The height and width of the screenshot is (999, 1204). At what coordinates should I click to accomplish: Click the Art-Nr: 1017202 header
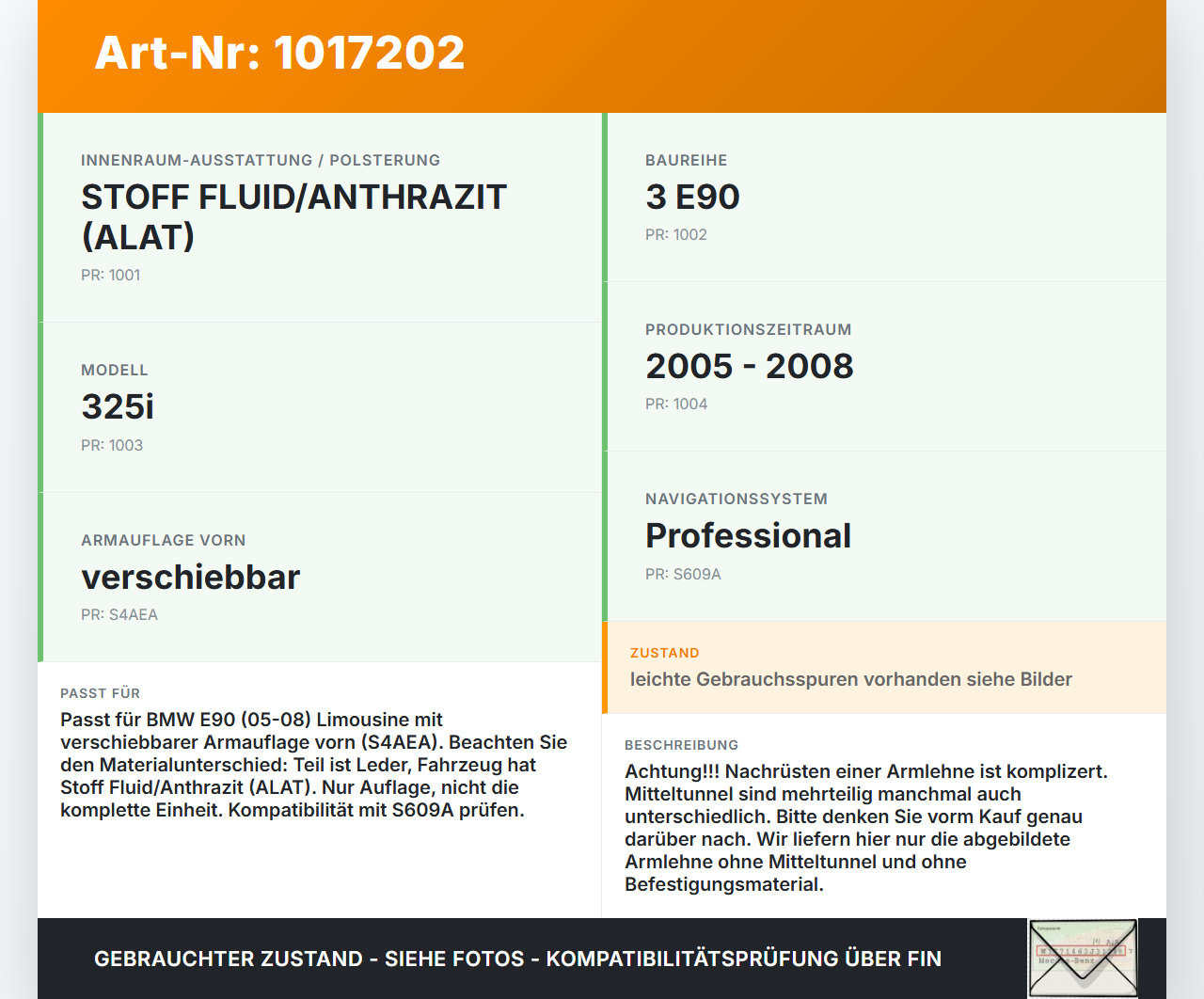click(279, 53)
